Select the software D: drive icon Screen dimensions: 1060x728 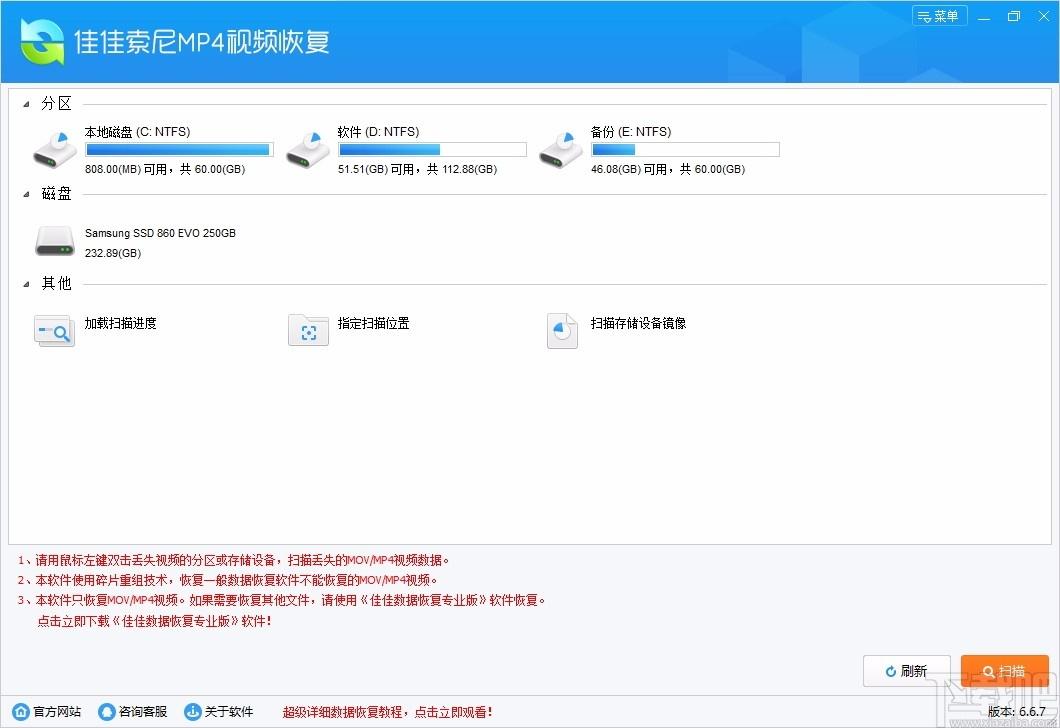coord(308,150)
